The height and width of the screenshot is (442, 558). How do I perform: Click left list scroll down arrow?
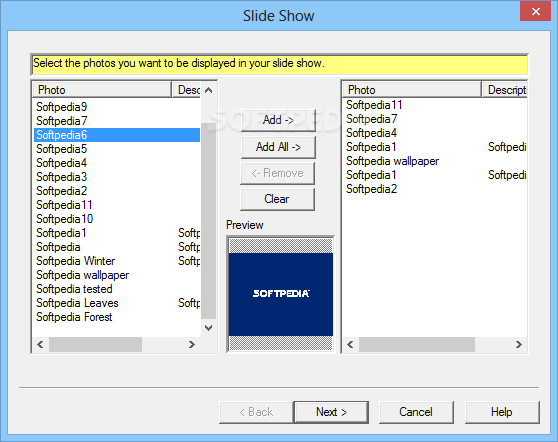(x=209, y=328)
